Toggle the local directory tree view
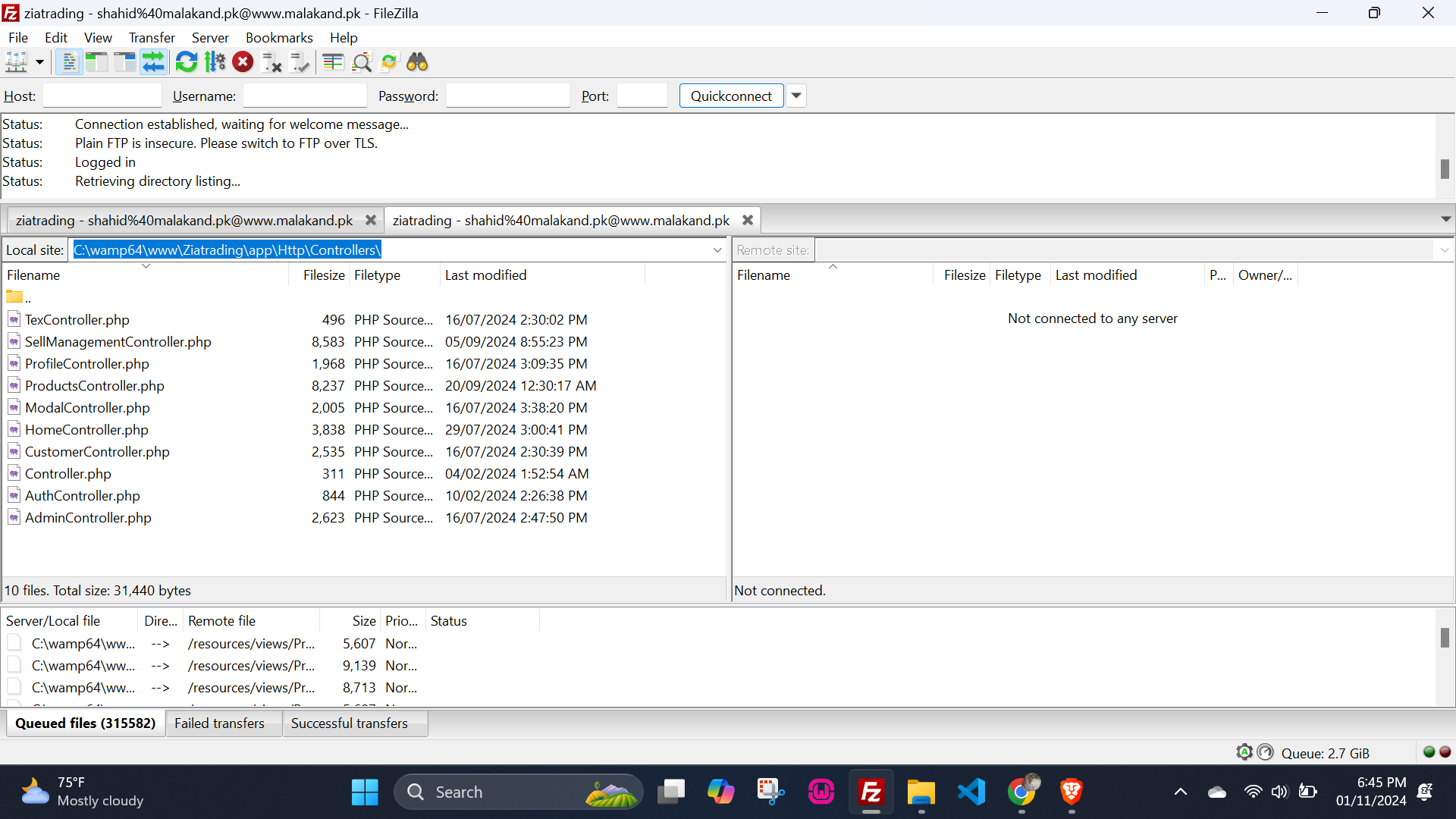 pyautogui.click(x=96, y=62)
